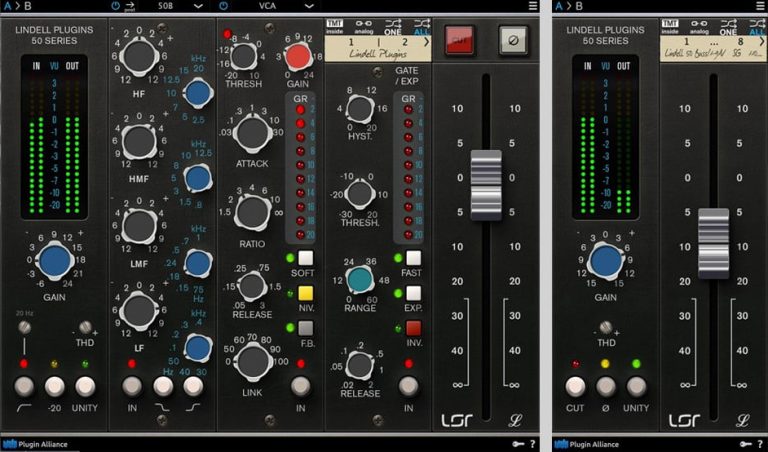768x452 pixels.
Task: Enable the gate FAST switch
Action: 413,258
